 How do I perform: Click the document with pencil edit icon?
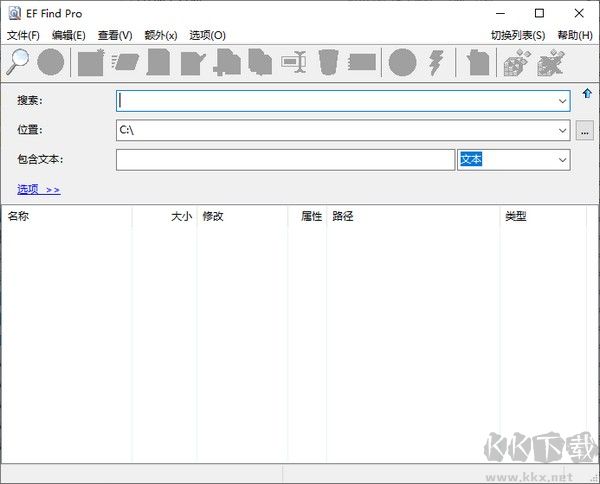pos(193,64)
